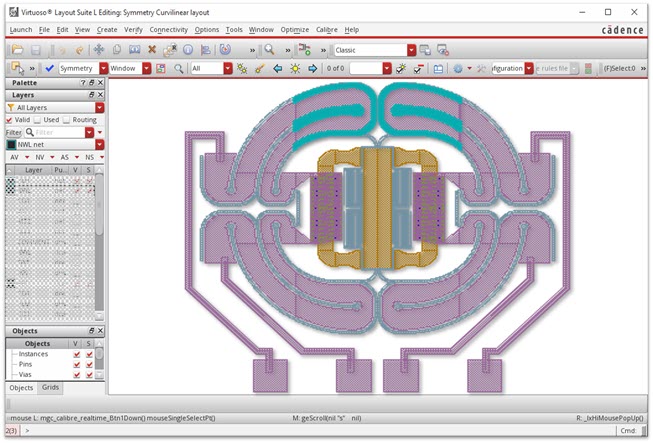Image resolution: width=653 pixels, height=443 pixels.
Task: Enable the Used layers checkbox
Action: [39, 119]
